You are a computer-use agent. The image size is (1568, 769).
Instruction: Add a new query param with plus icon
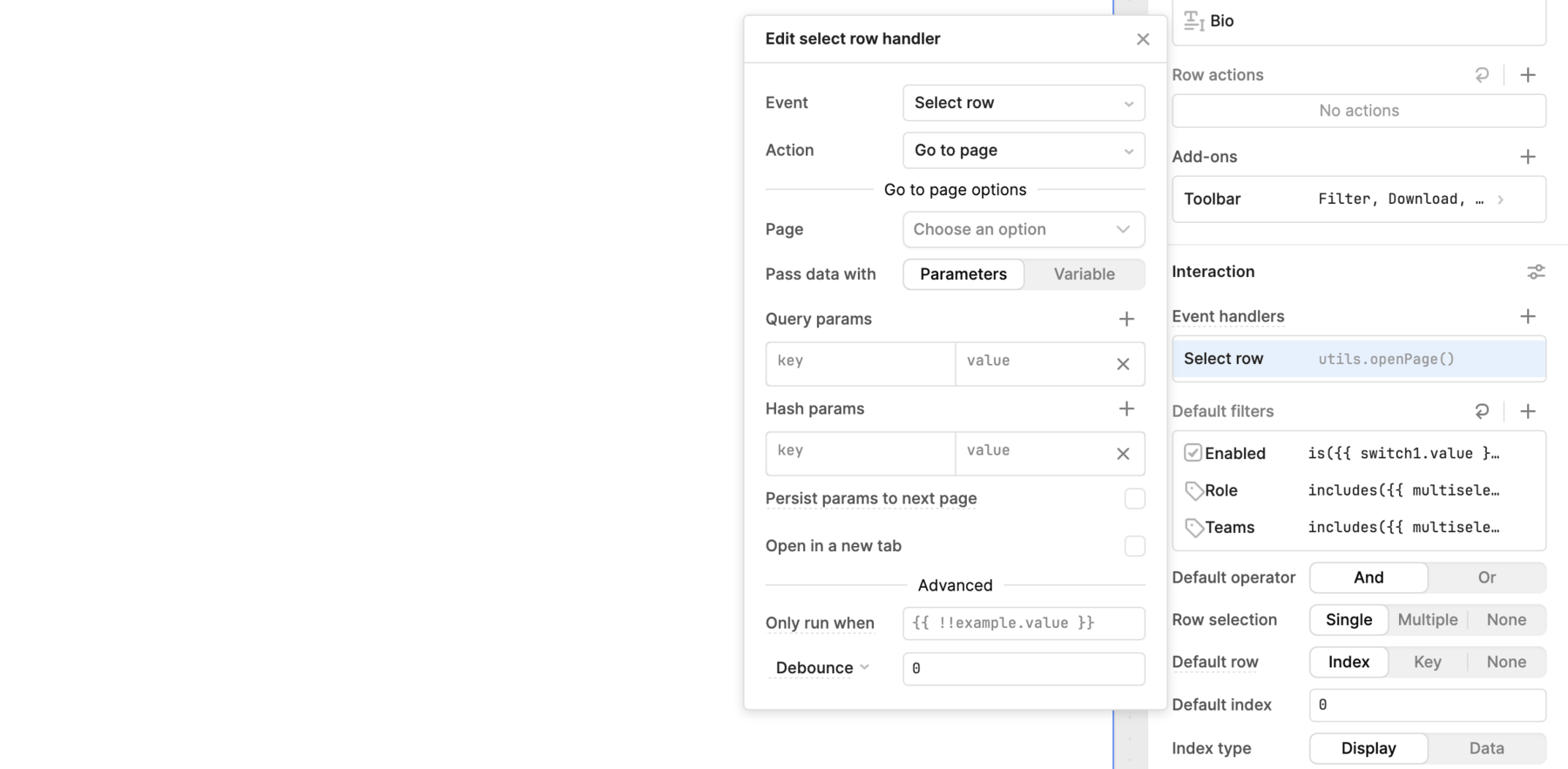click(x=1126, y=320)
